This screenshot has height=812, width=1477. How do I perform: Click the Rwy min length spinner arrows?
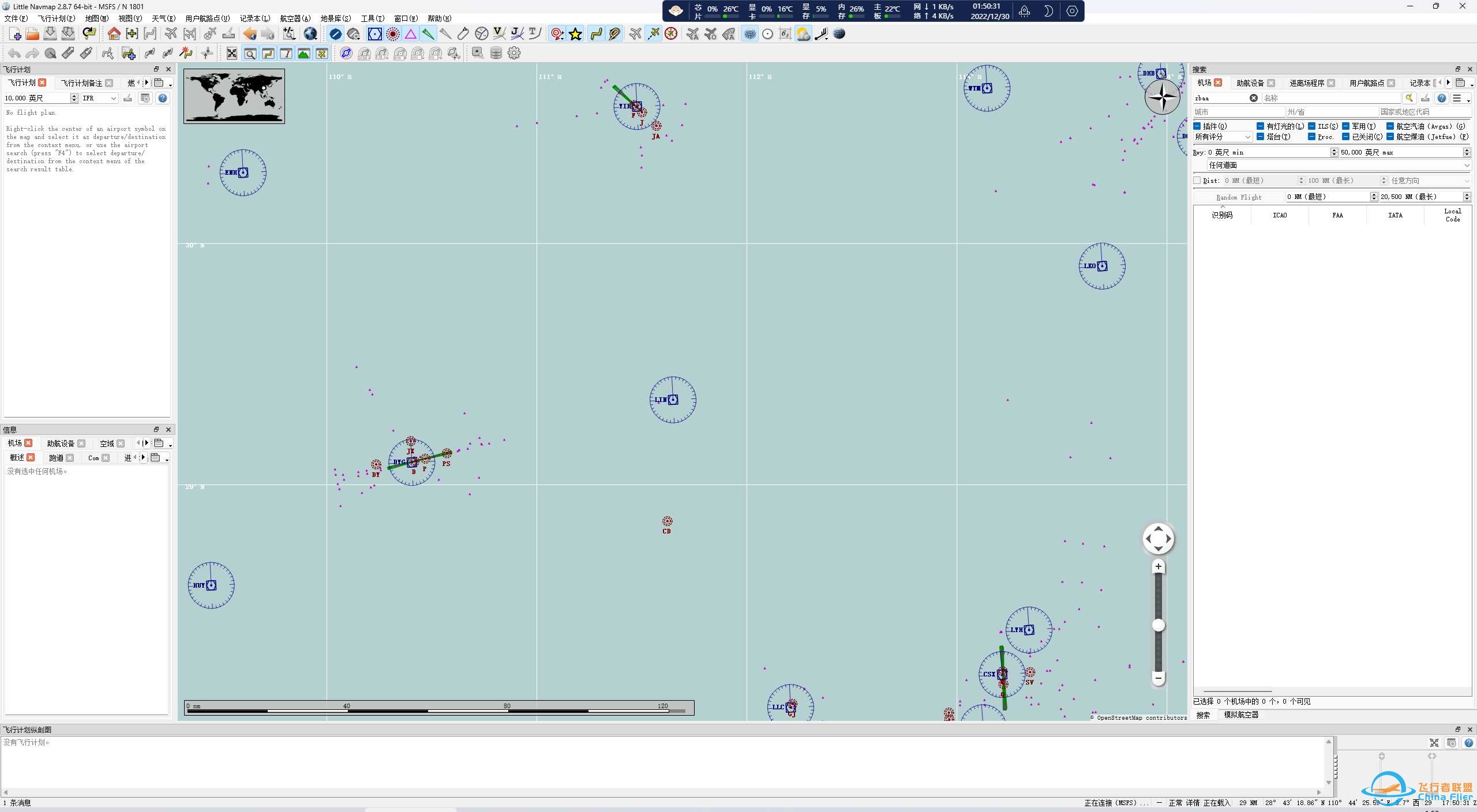(x=1334, y=152)
